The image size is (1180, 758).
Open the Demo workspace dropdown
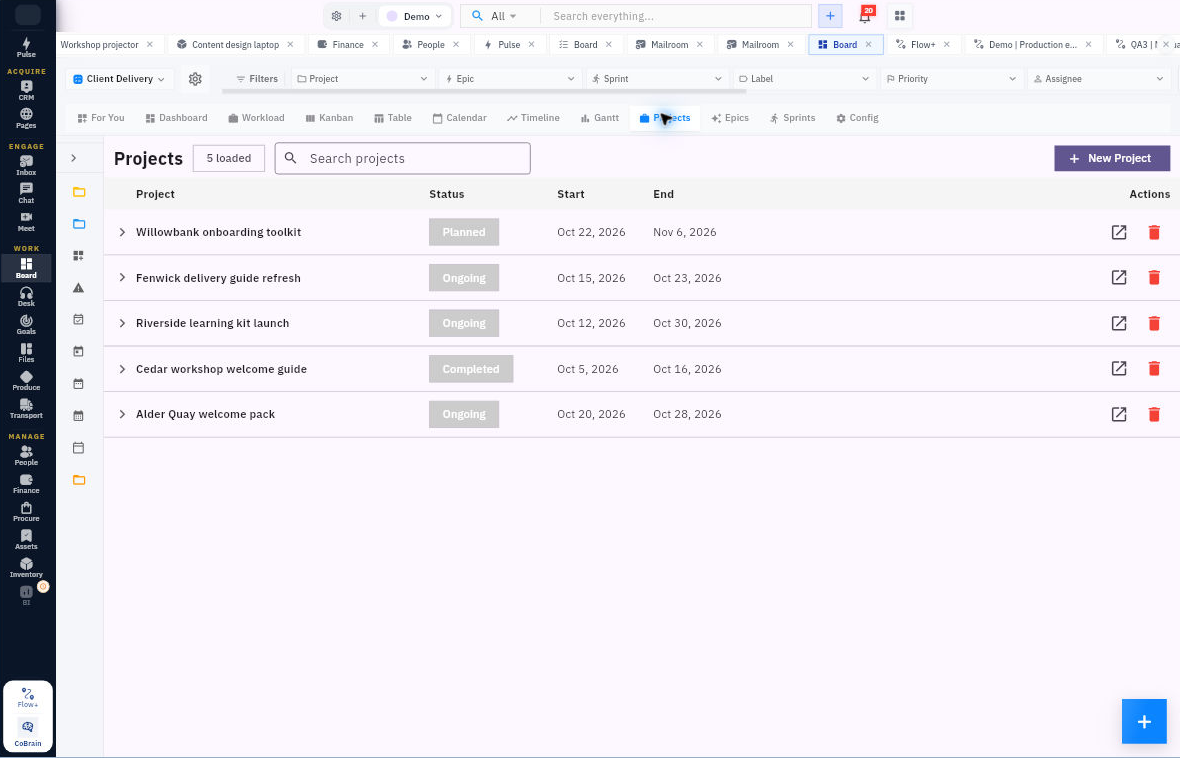[x=415, y=16]
